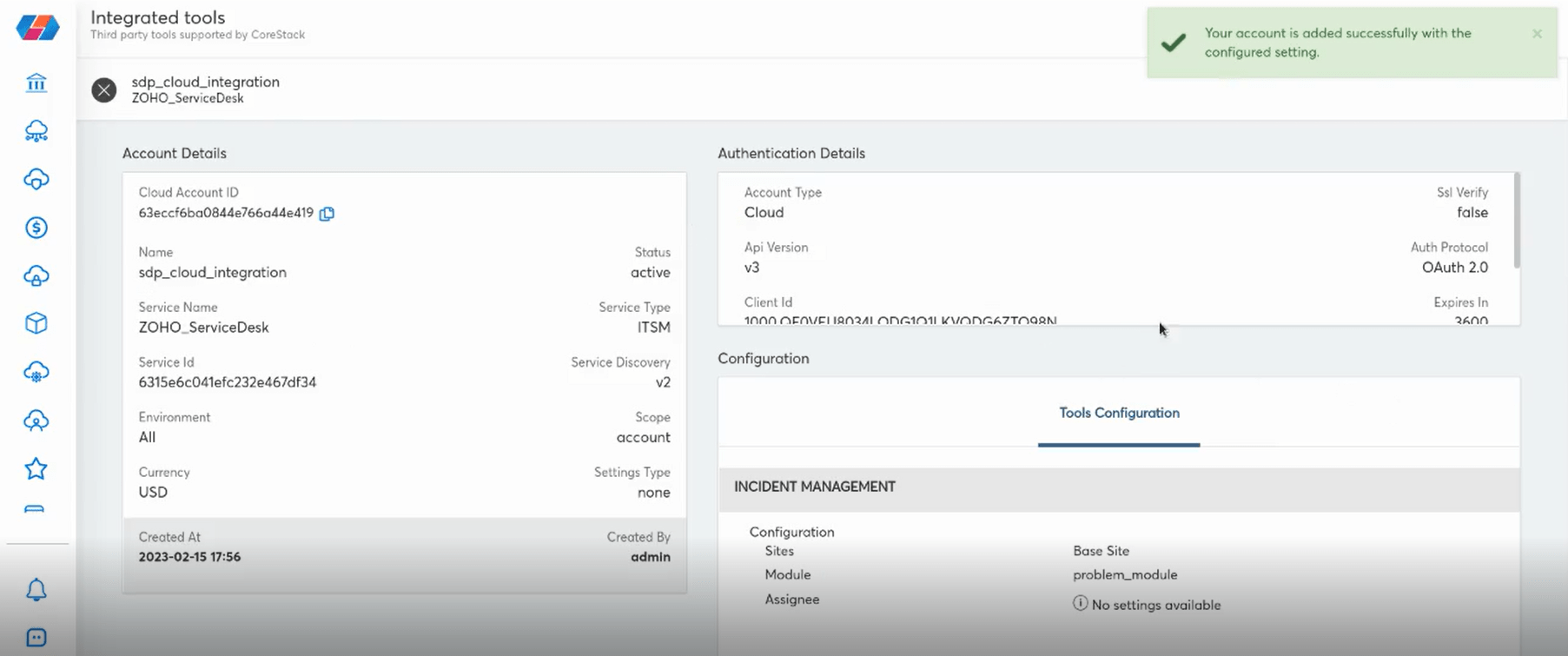Viewport: 1568px width, 656px height.
Task: Click the 'none' Settings Type value
Action: (654, 493)
